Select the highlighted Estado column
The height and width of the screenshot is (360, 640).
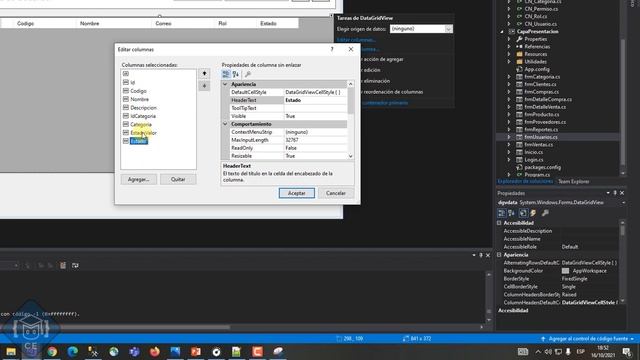click(138, 141)
